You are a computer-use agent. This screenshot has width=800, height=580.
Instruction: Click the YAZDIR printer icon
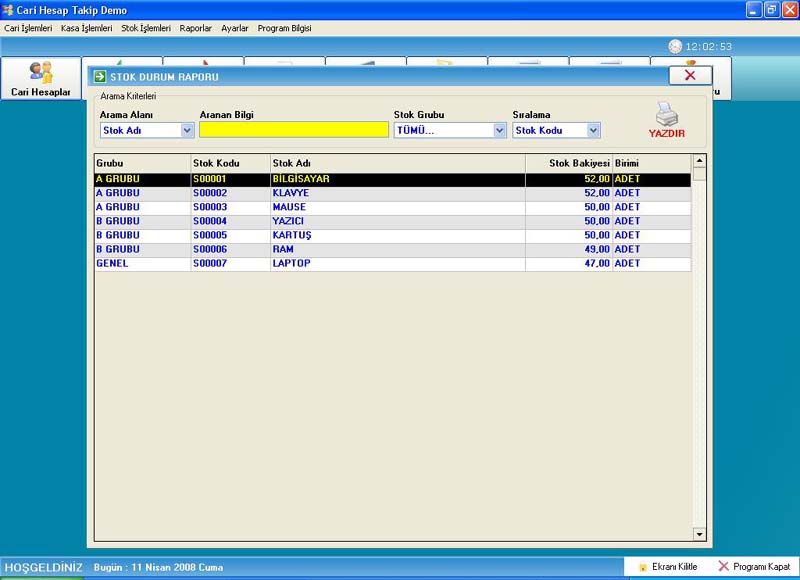[667, 119]
